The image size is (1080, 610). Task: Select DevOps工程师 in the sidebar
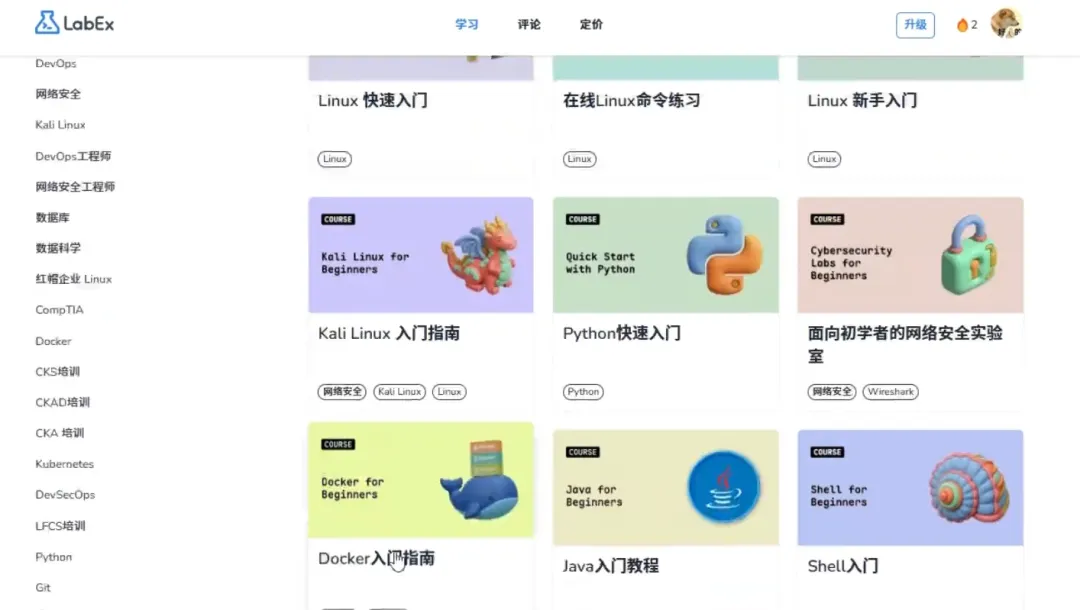coord(73,156)
